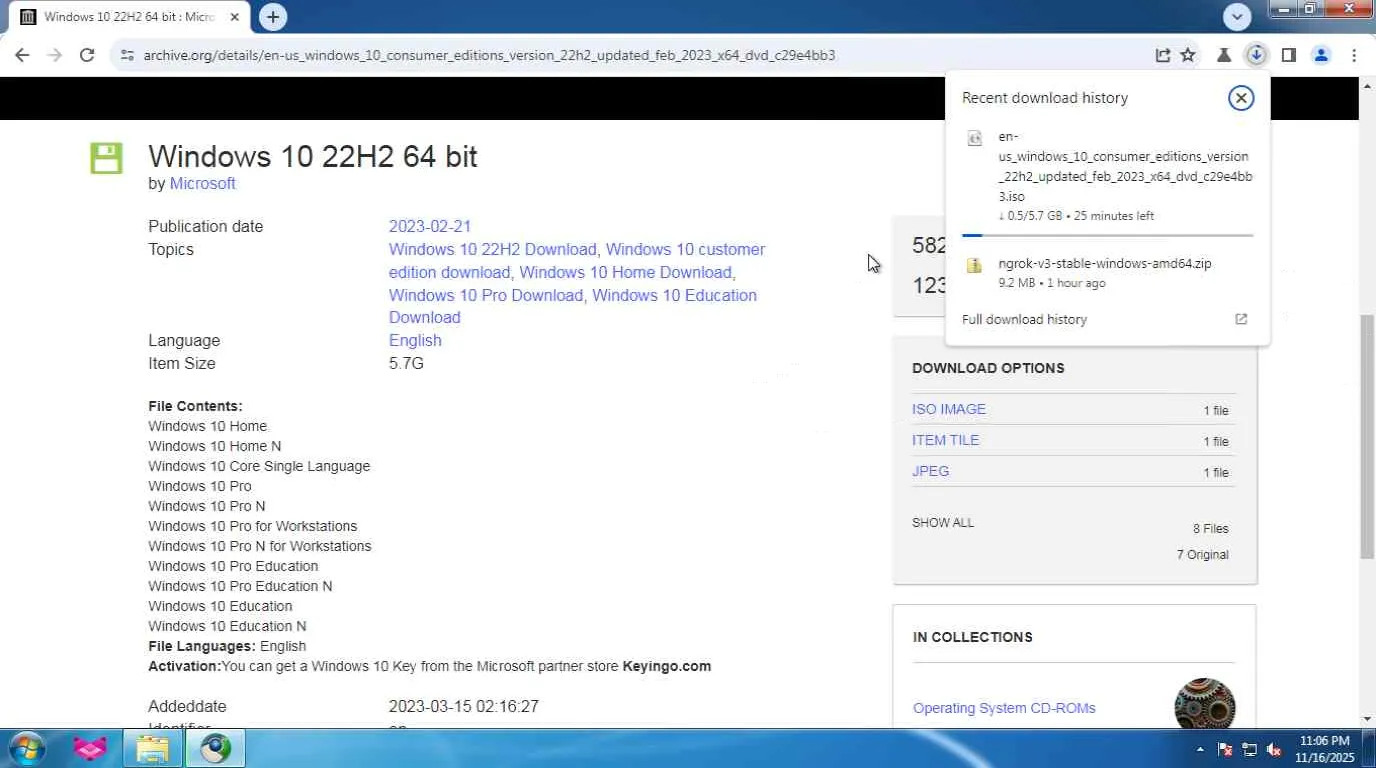Click the green floppy disk software icon
Image resolution: width=1376 pixels, height=768 pixels.
(x=106, y=158)
